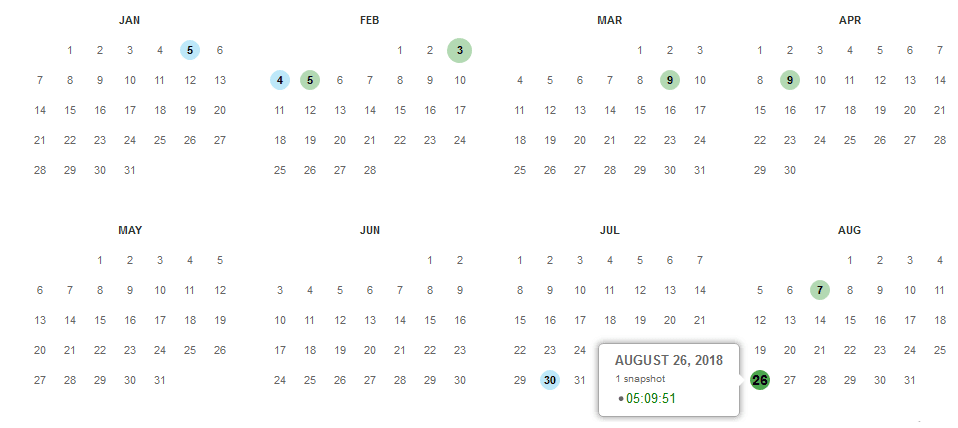Select day 31 in May
Screen dimensions: 958x428
point(159,380)
